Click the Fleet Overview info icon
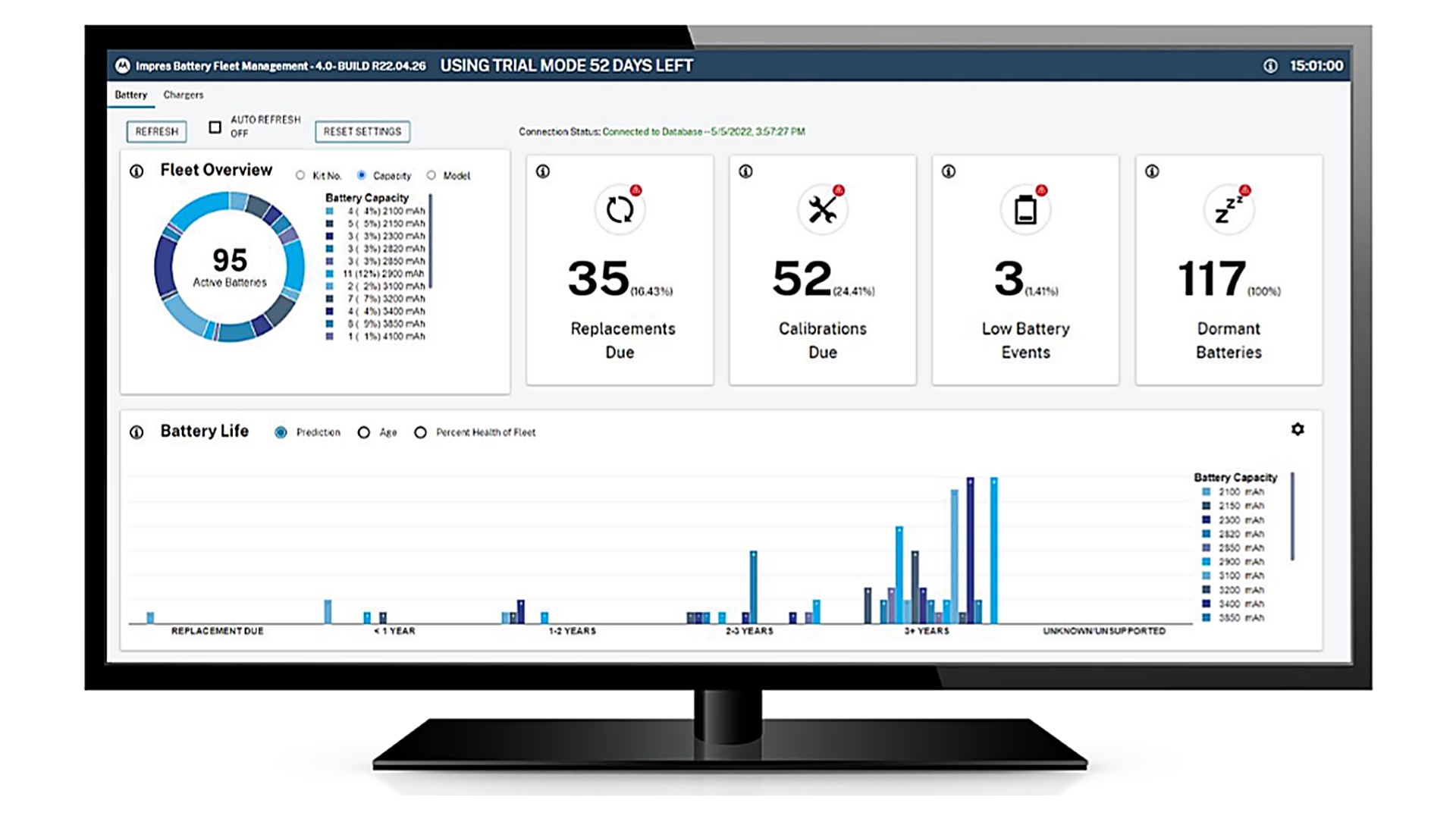Screen dimensions: 1456x819 (x=136, y=171)
